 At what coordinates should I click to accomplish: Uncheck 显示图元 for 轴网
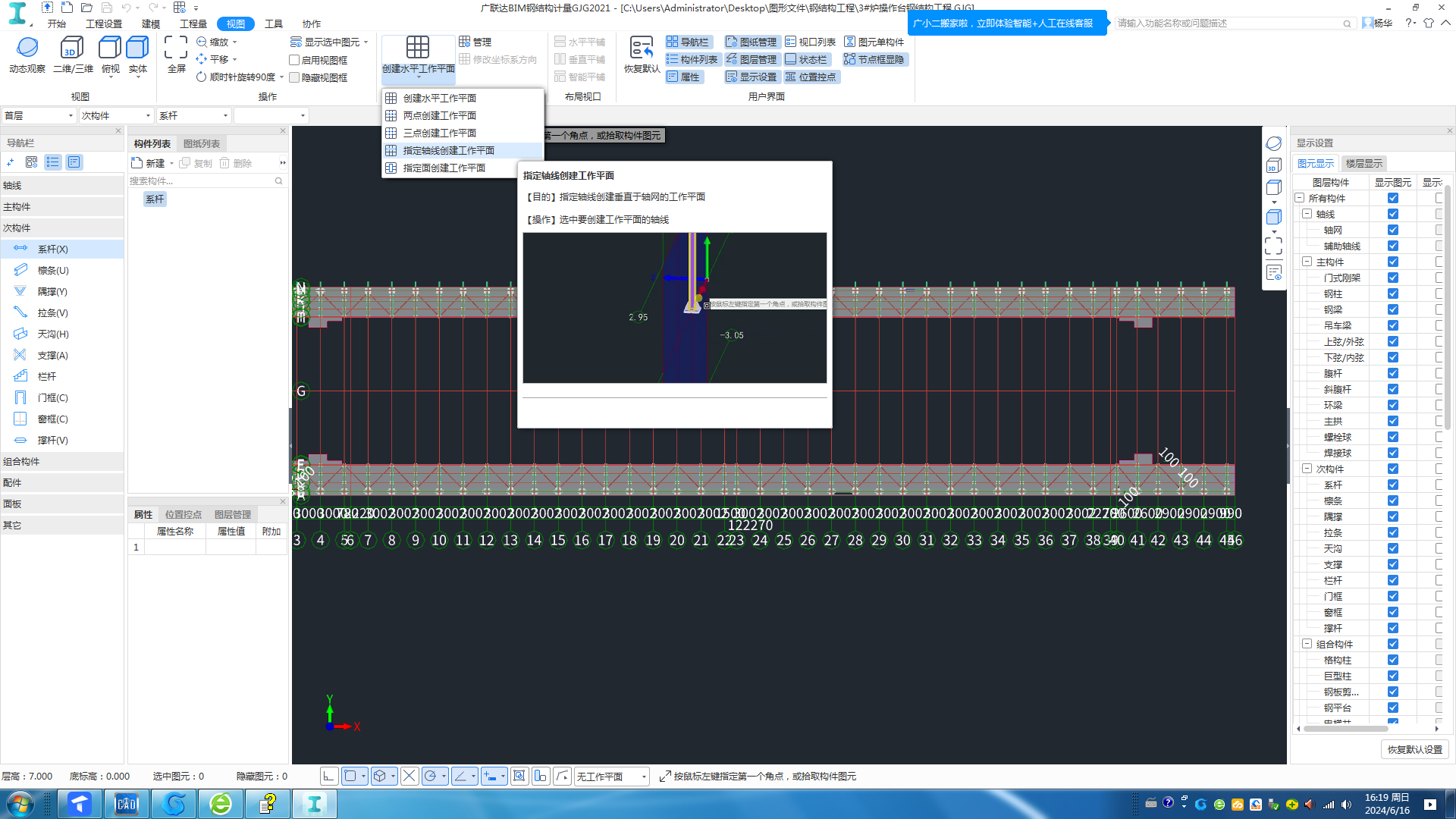[1392, 230]
